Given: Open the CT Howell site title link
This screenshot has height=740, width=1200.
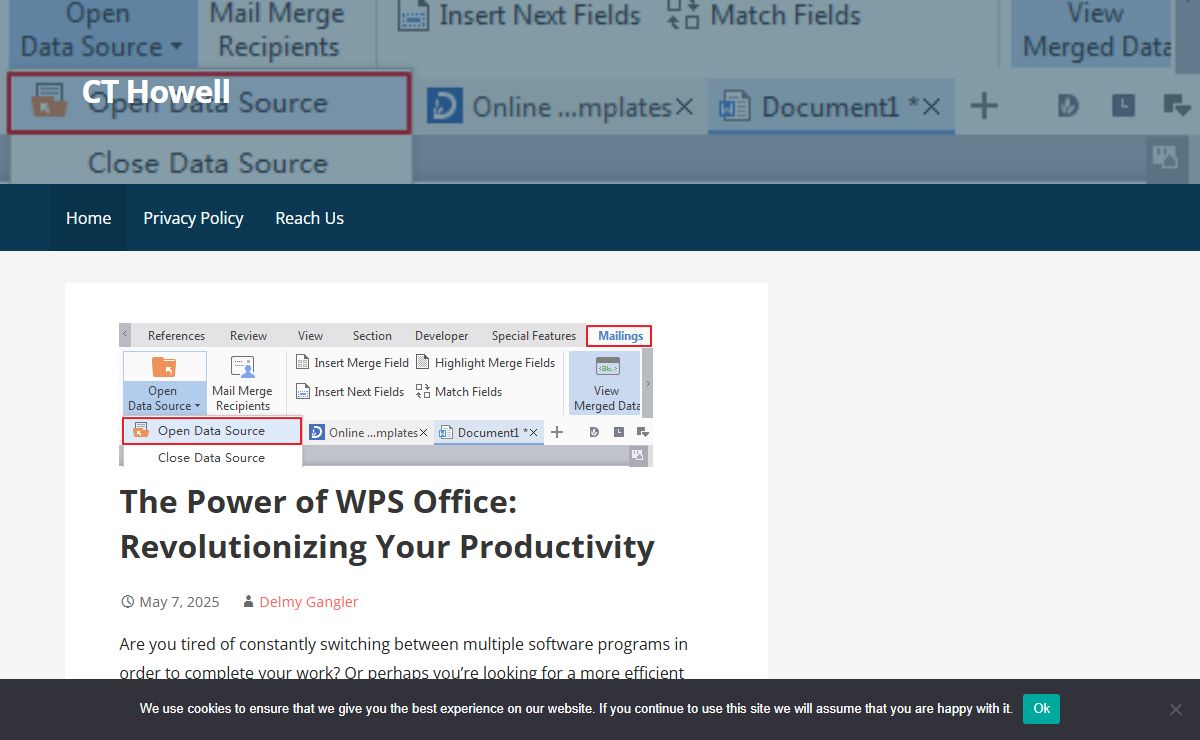Looking at the screenshot, I should click(156, 92).
